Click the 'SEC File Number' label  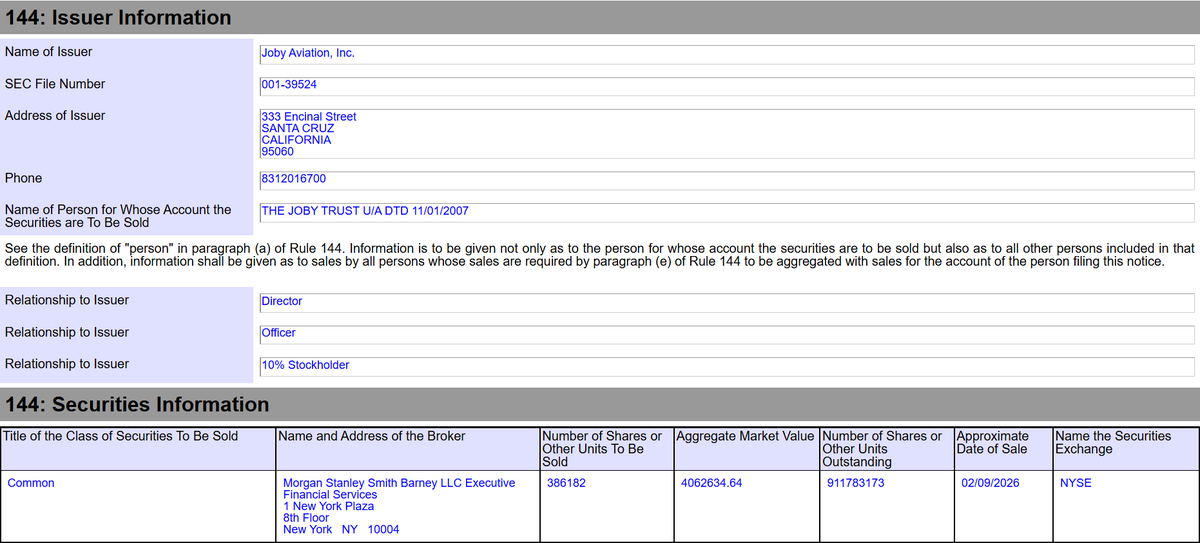click(55, 84)
